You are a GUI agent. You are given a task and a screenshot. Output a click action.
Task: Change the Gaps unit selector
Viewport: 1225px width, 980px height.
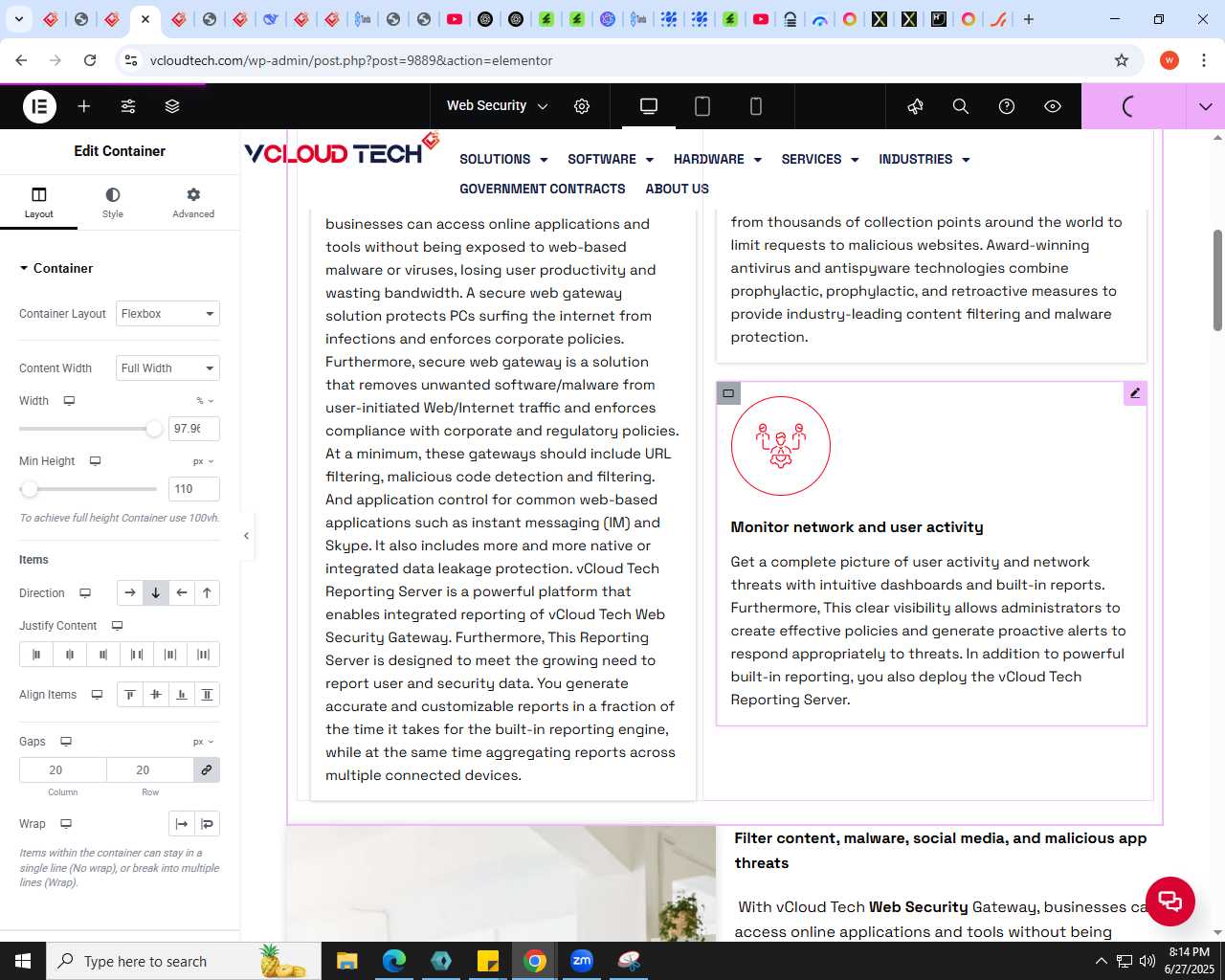[204, 742]
